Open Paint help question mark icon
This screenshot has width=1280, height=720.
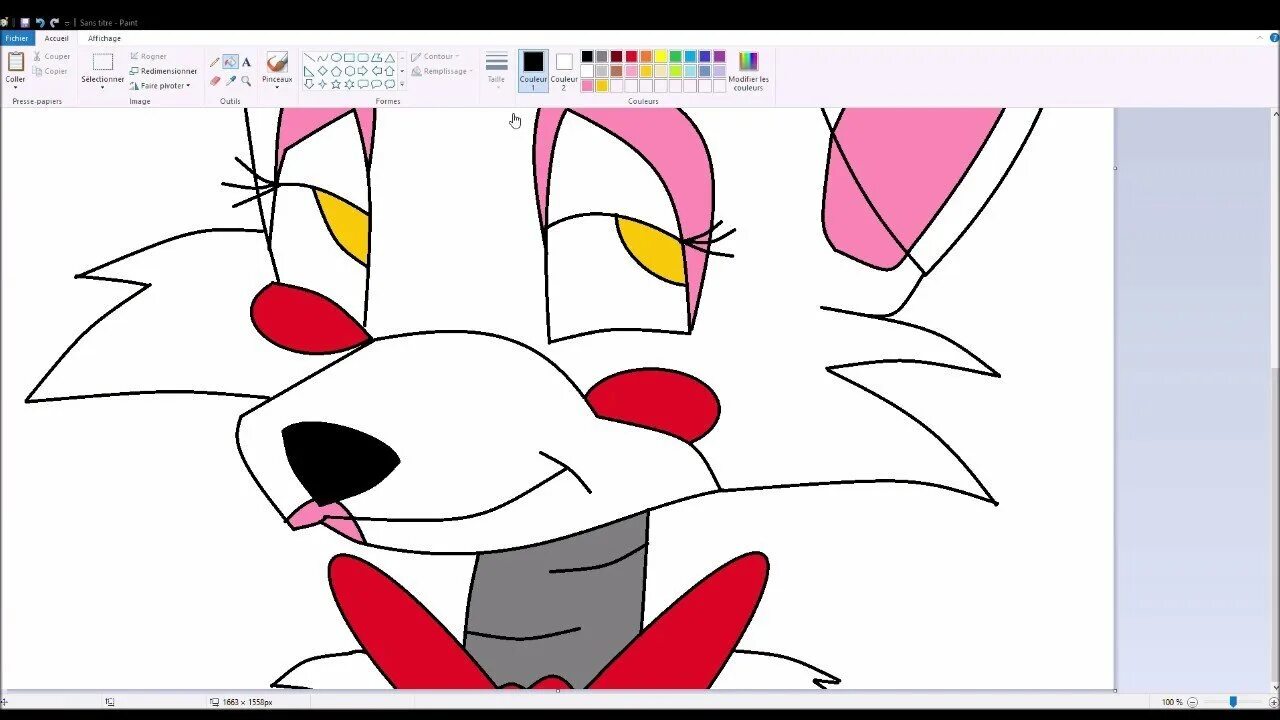click(1274, 38)
